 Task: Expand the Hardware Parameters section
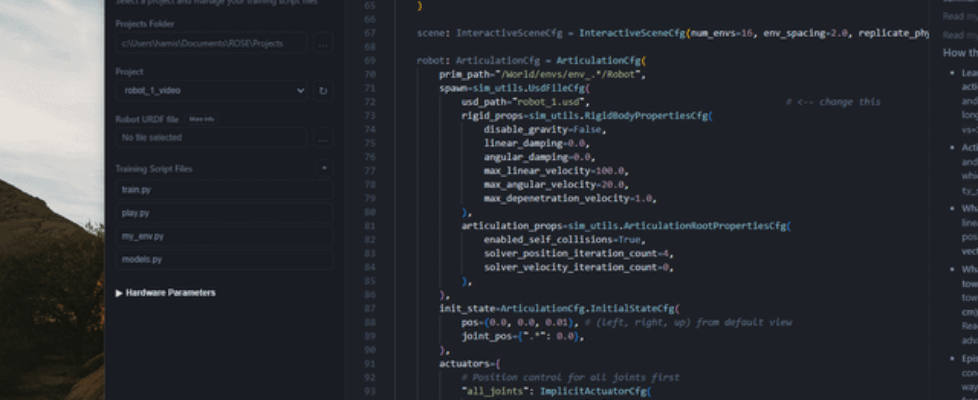point(166,293)
